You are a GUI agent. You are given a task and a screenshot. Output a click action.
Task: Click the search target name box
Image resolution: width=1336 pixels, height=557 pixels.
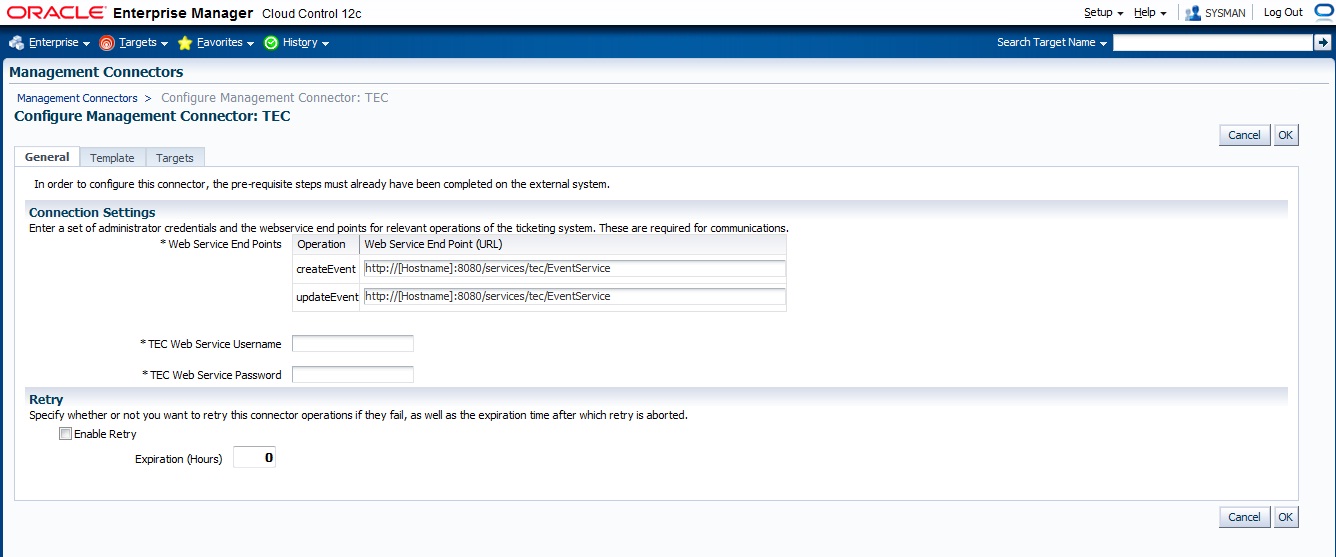1212,43
